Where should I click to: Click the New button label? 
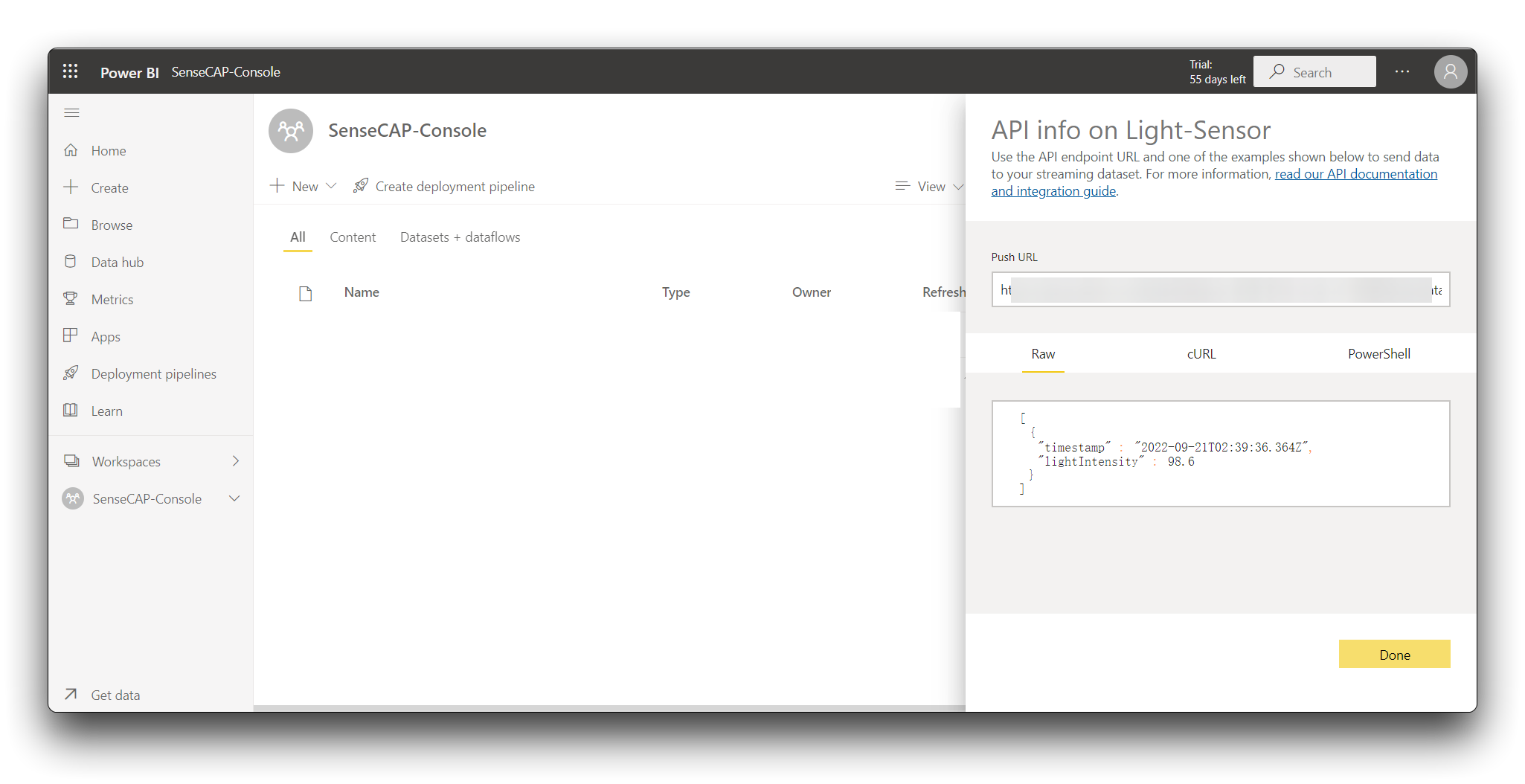point(305,187)
